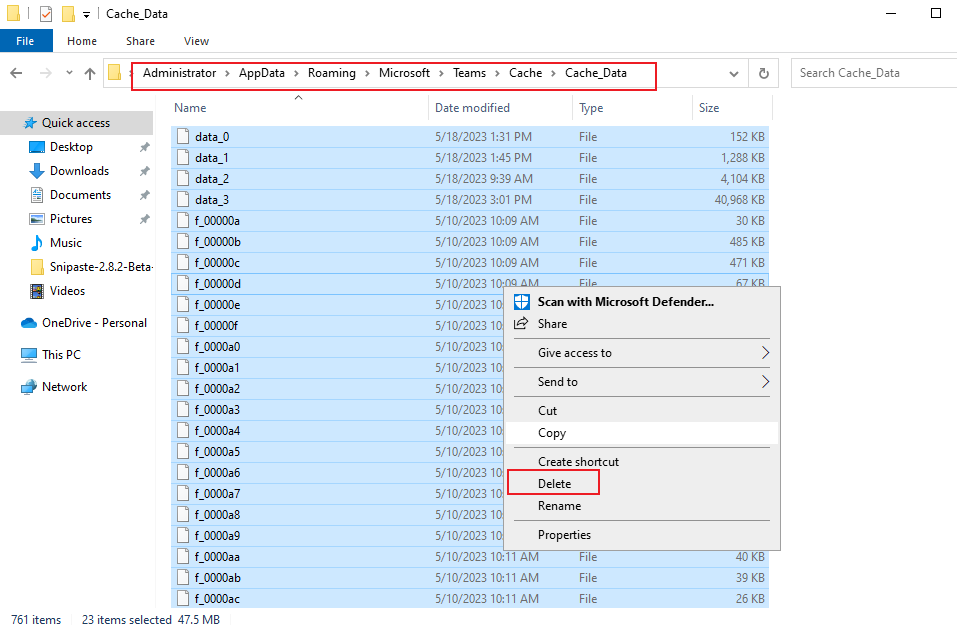This screenshot has width=957, height=627.
Task: Expand chevron after Teams in path
Action: pyautogui.click(x=497, y=74)
